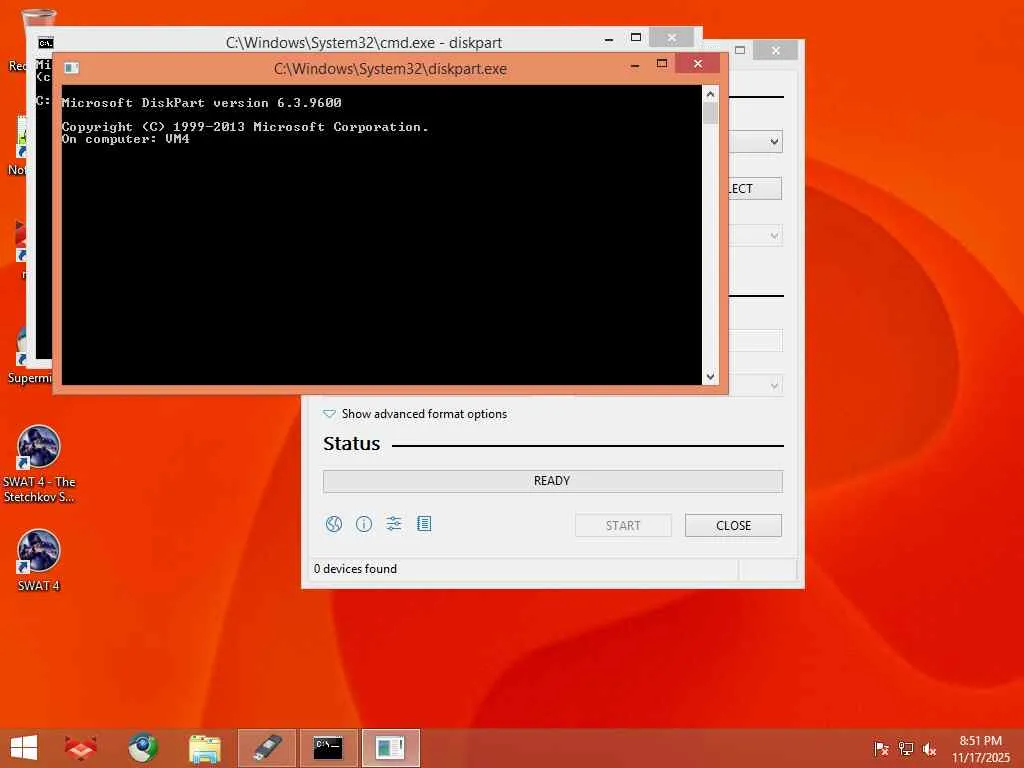Viewport: 1024px width, 768px height.
Task: Click the READY status progress bar
Action: click(x=552, y=481)
